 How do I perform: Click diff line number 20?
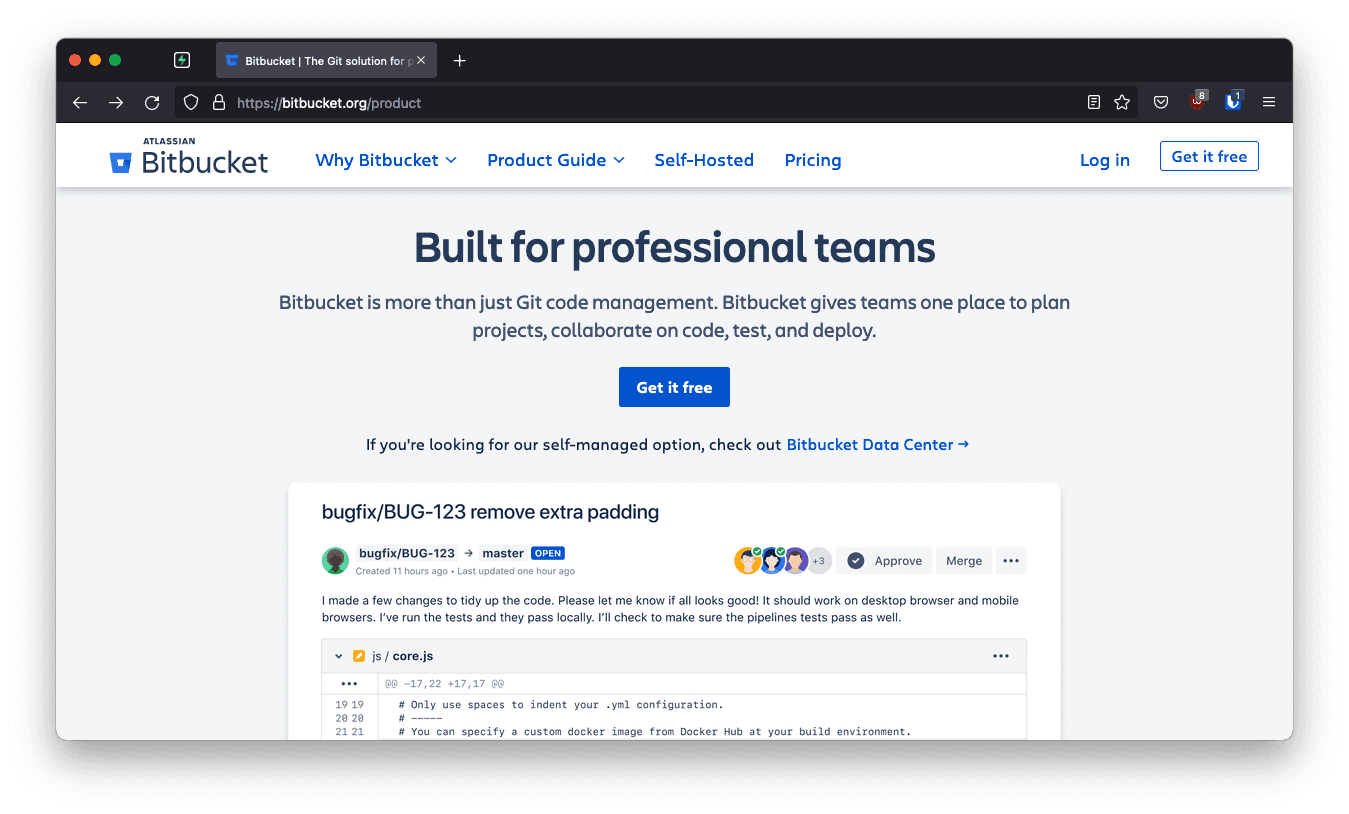[349, 718]
